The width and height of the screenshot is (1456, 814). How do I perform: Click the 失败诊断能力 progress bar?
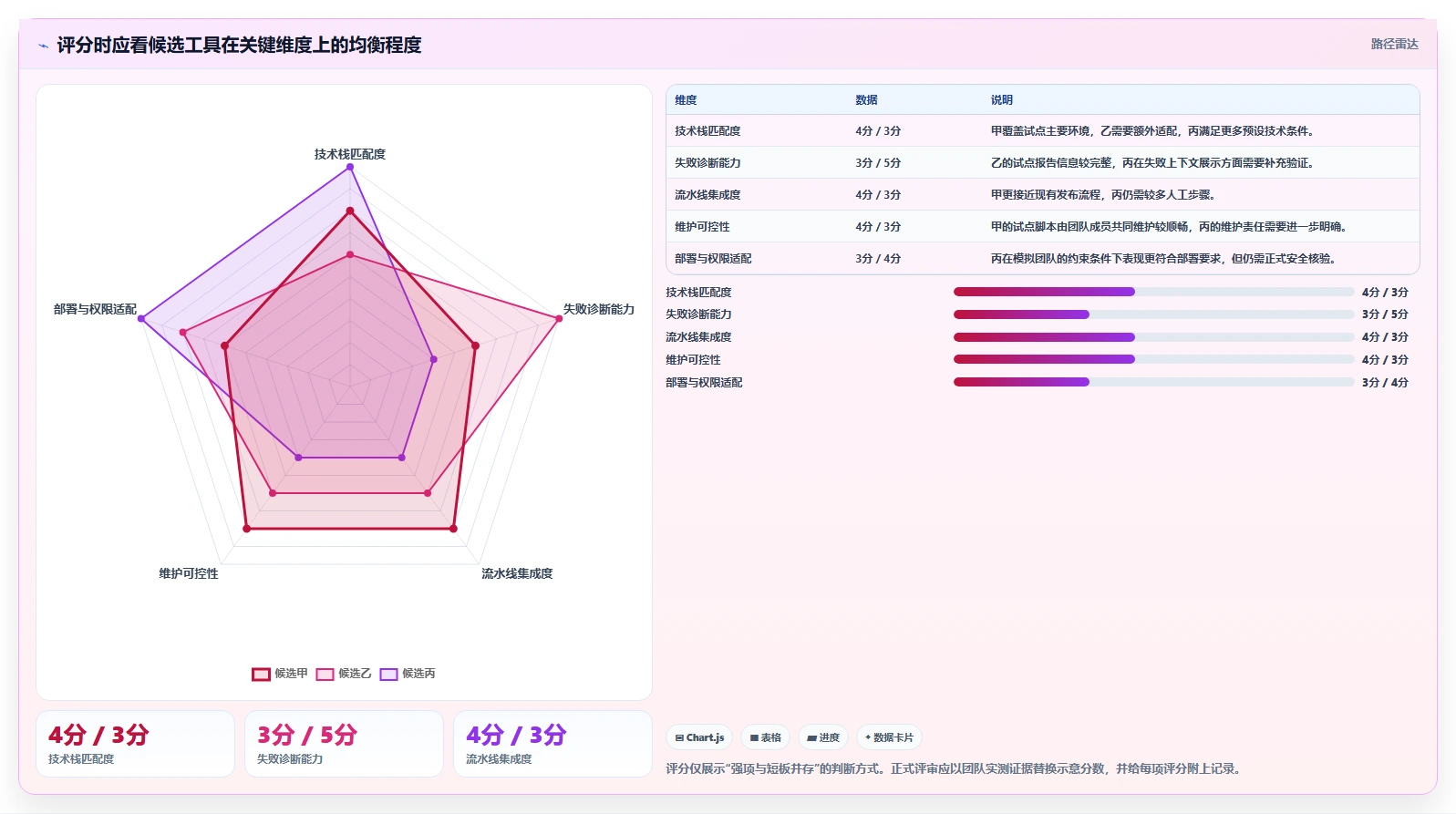tap(1153, 314)
